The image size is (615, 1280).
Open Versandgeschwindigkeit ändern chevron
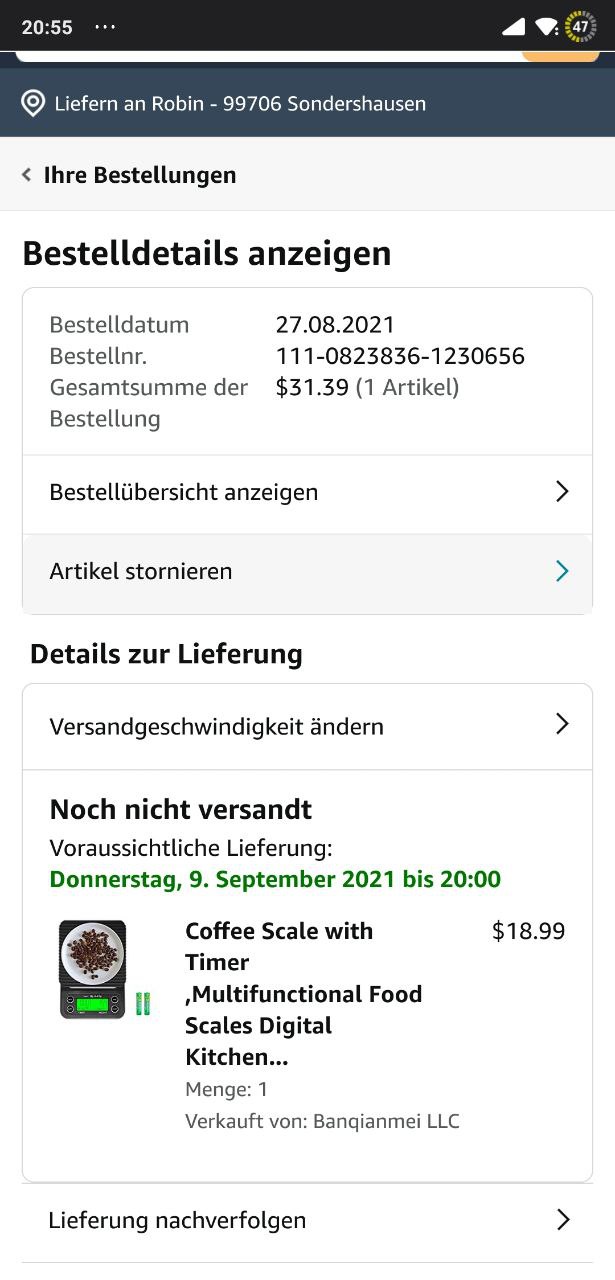point(562,725)
